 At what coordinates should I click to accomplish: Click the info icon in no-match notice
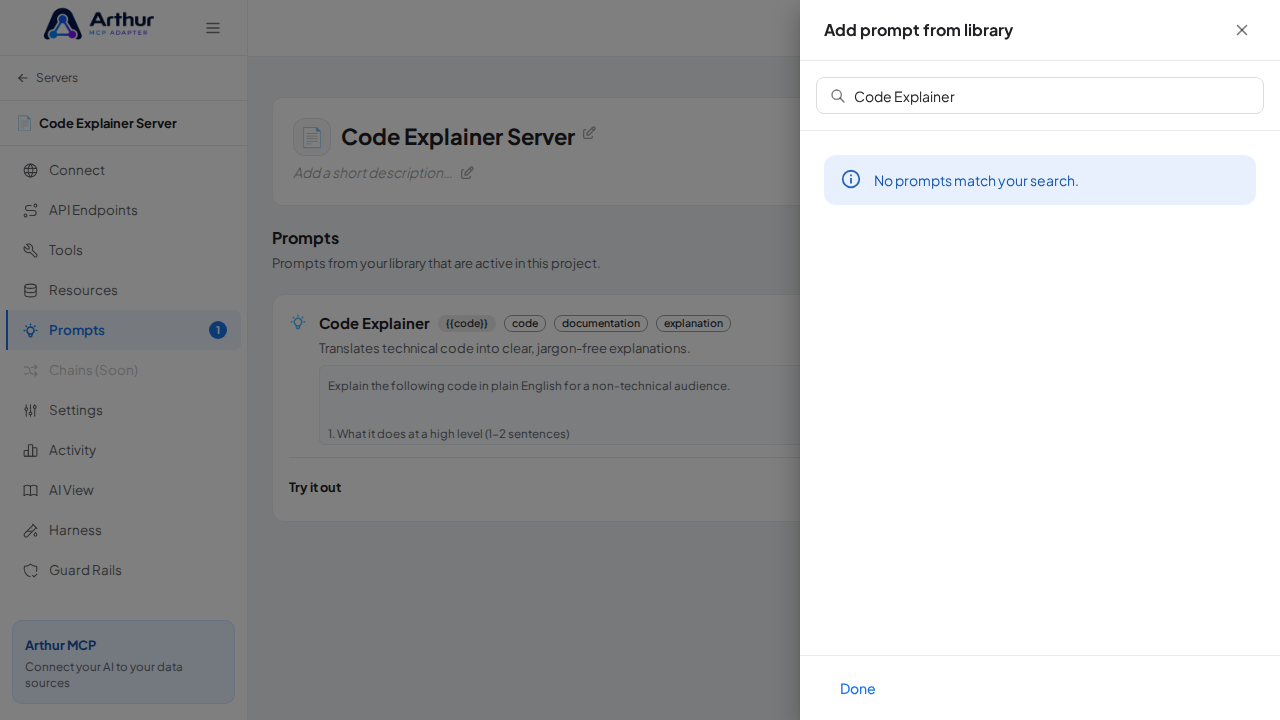[851, 179]
